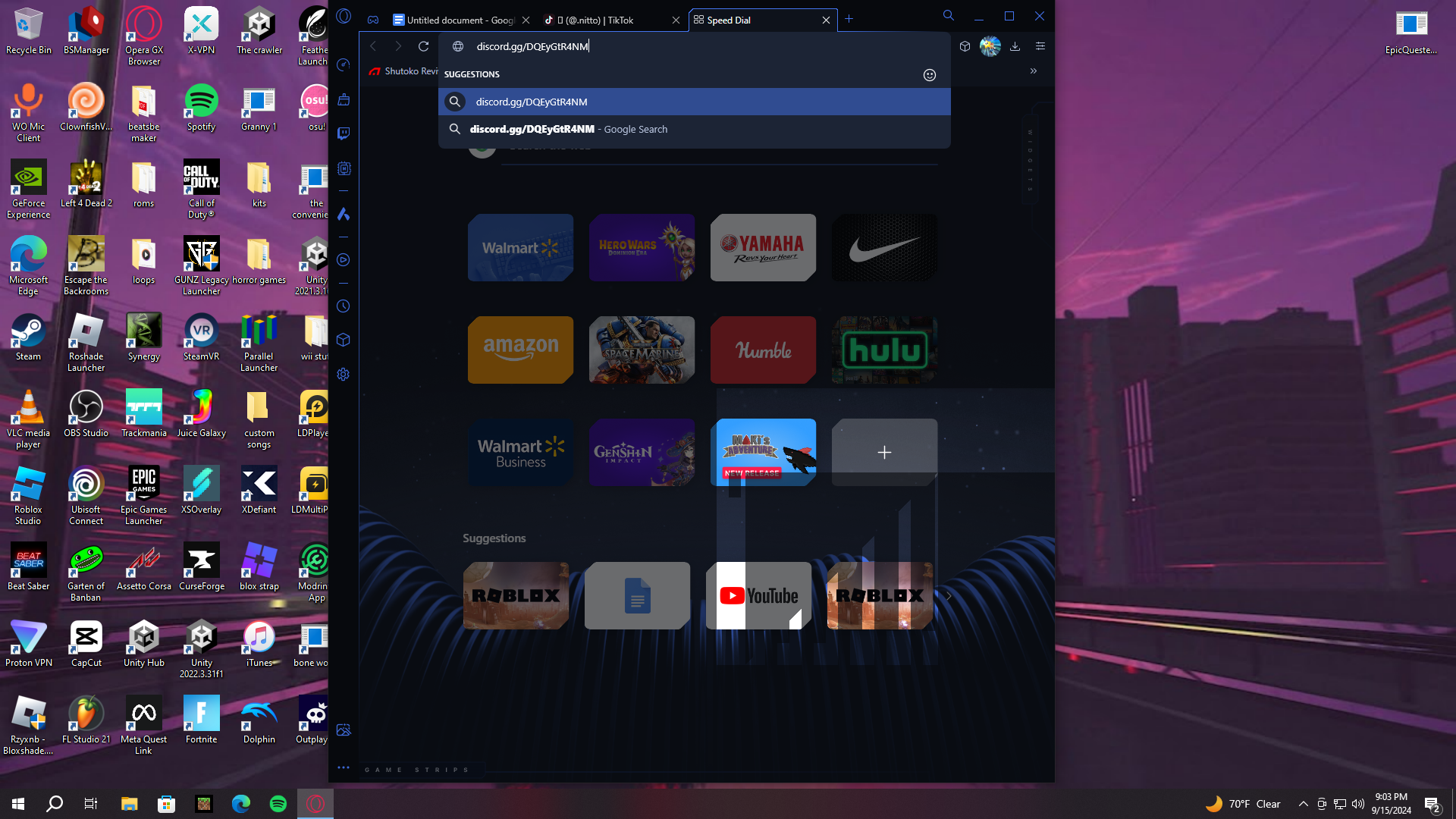
Task: Open the Hulu speed dial tile
Action: (884, 350)
